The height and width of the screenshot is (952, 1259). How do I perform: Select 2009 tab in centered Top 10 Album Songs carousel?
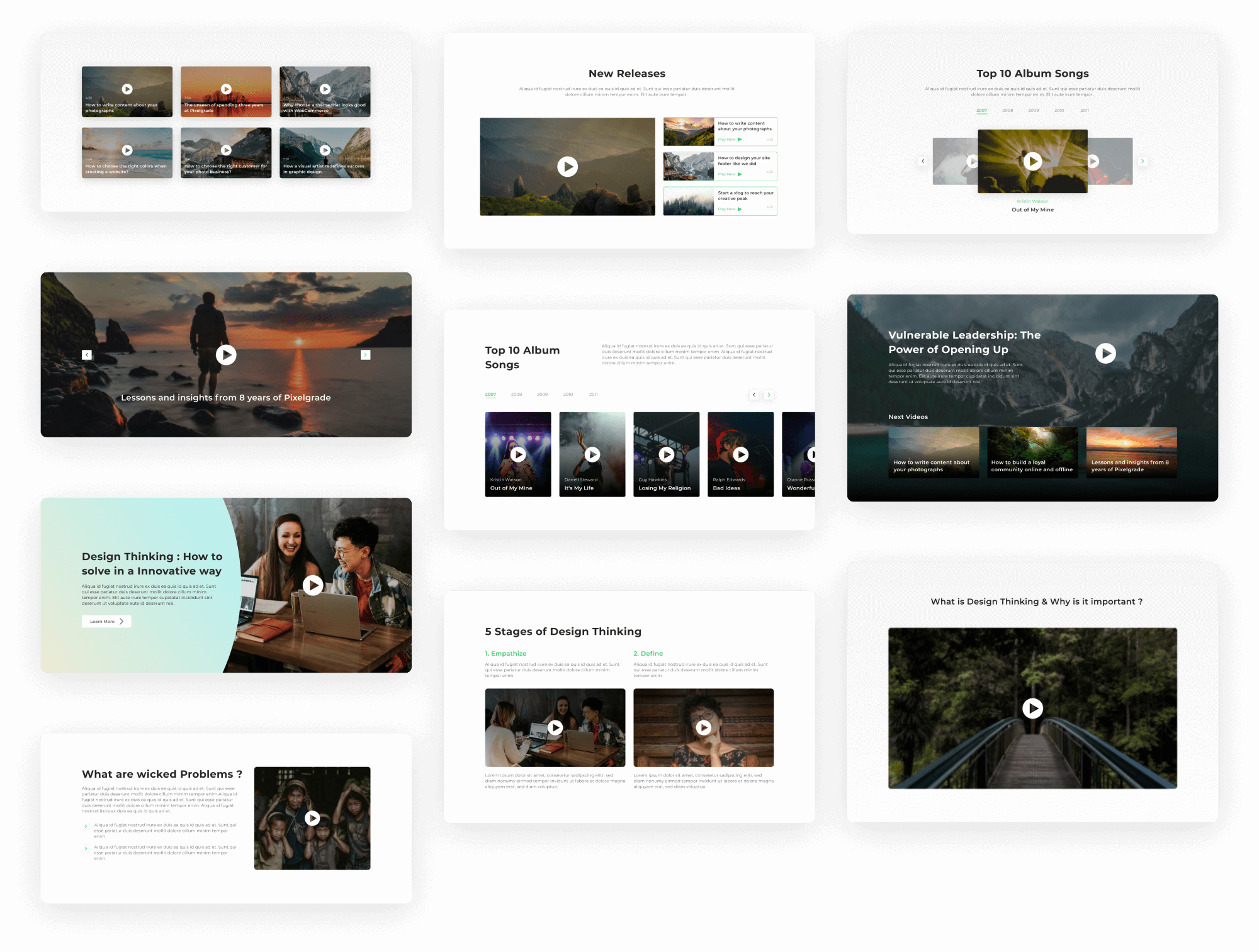(1034, 111)
